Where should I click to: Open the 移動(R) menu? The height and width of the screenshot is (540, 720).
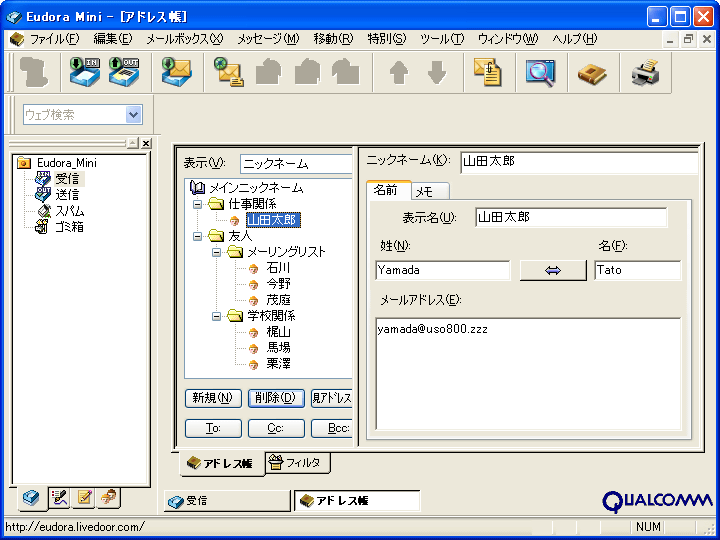[x=333, y=39]
